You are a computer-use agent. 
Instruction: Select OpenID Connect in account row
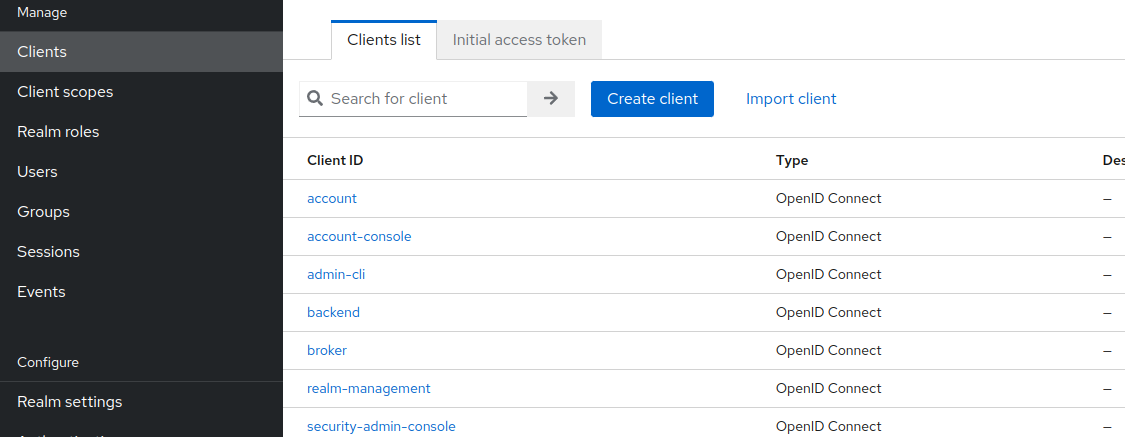828,199
